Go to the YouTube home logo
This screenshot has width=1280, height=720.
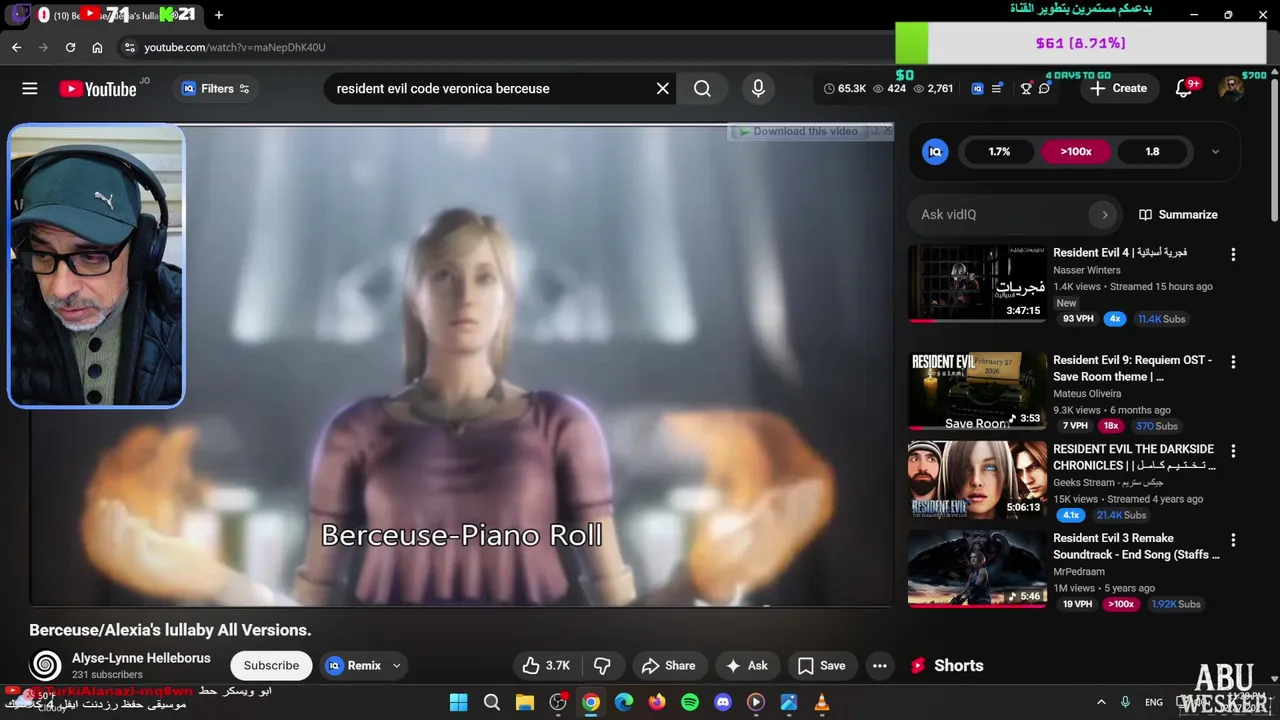98,89
